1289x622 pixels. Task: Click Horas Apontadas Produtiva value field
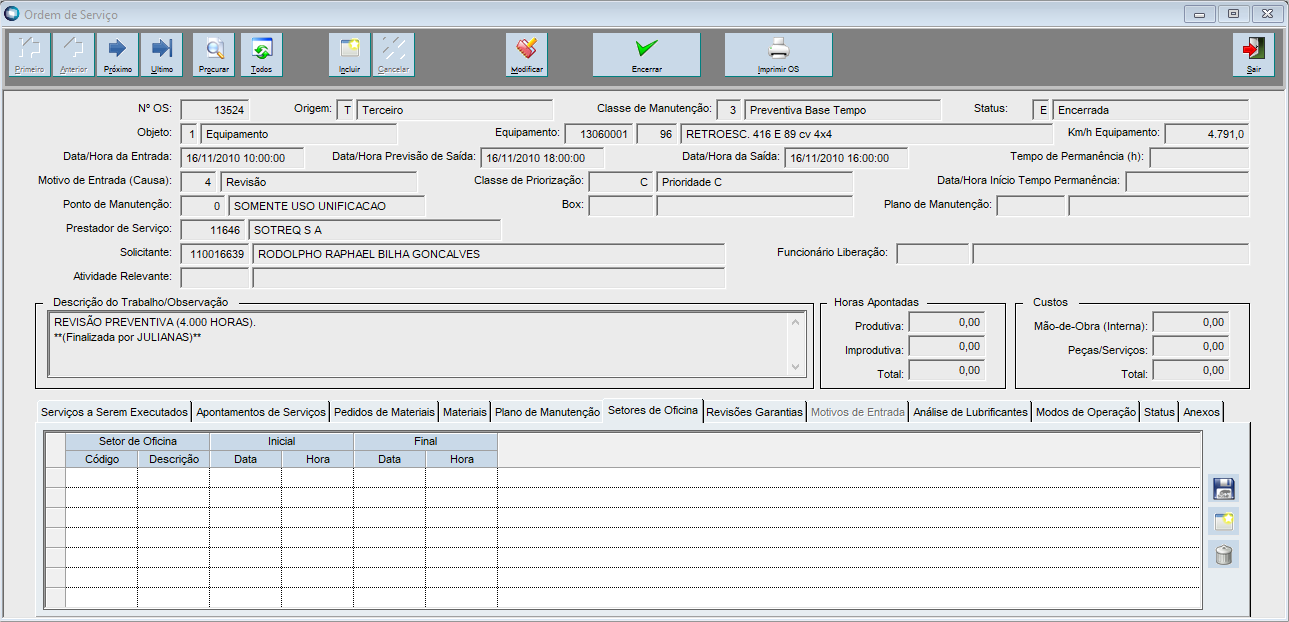[x=947, y=324]
